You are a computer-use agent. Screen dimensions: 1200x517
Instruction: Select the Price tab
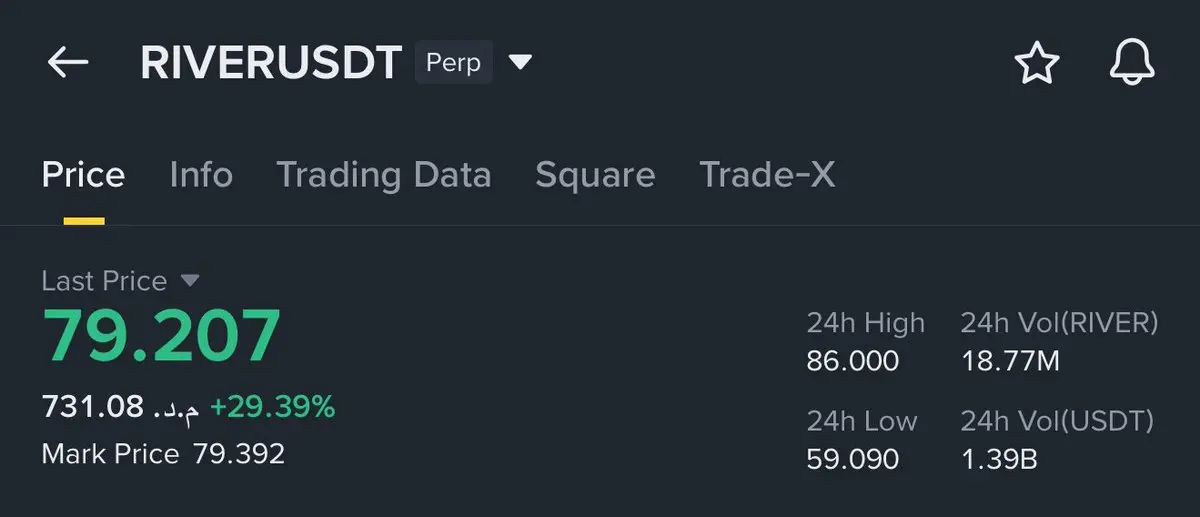coord(83,175)
